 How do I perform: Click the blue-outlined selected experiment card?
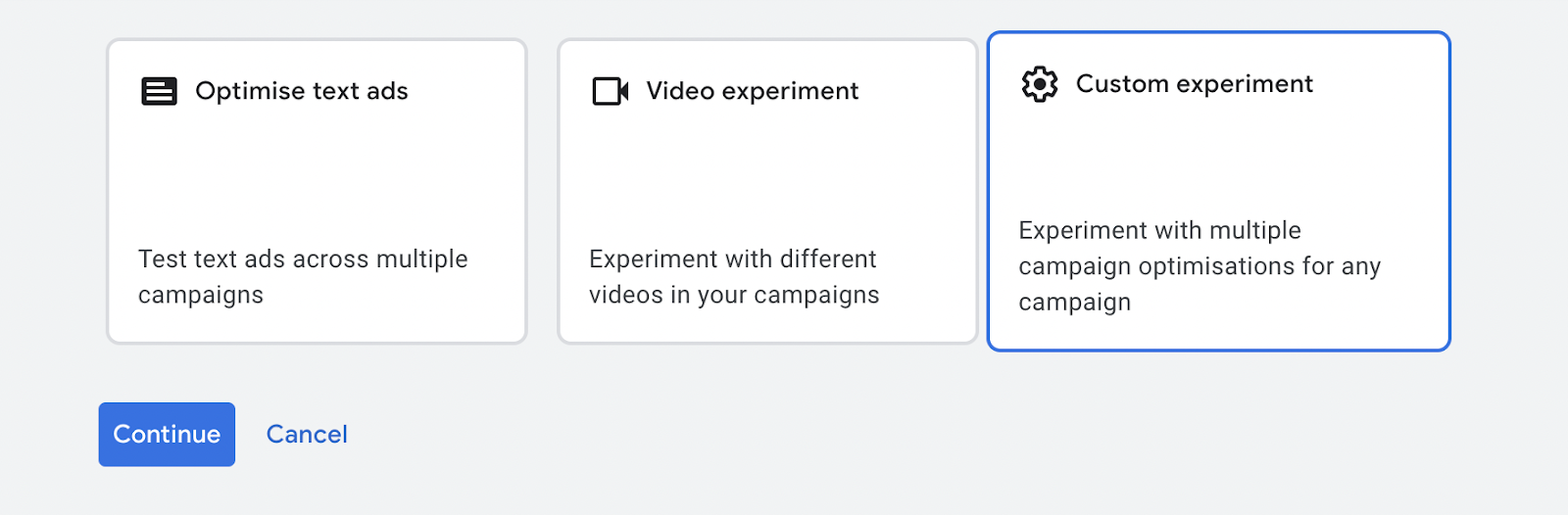[x=1218, y=191]
